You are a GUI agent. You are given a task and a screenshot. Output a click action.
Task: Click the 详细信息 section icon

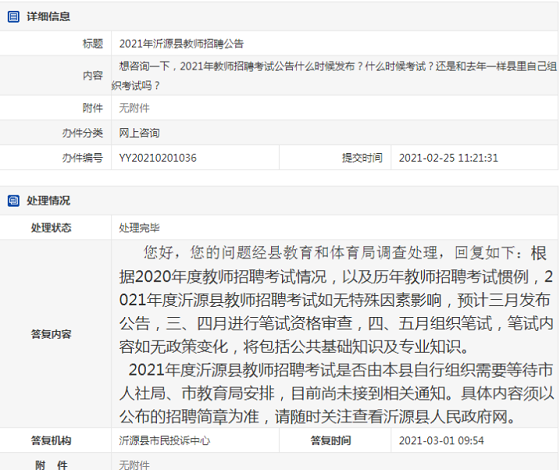tap(13, 16)
